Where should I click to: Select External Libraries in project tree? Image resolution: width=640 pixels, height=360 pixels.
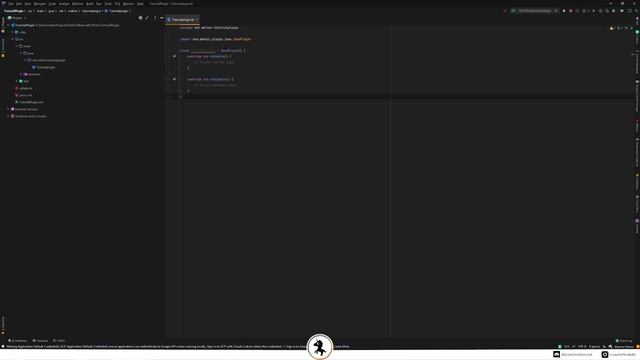coord(24,109)
